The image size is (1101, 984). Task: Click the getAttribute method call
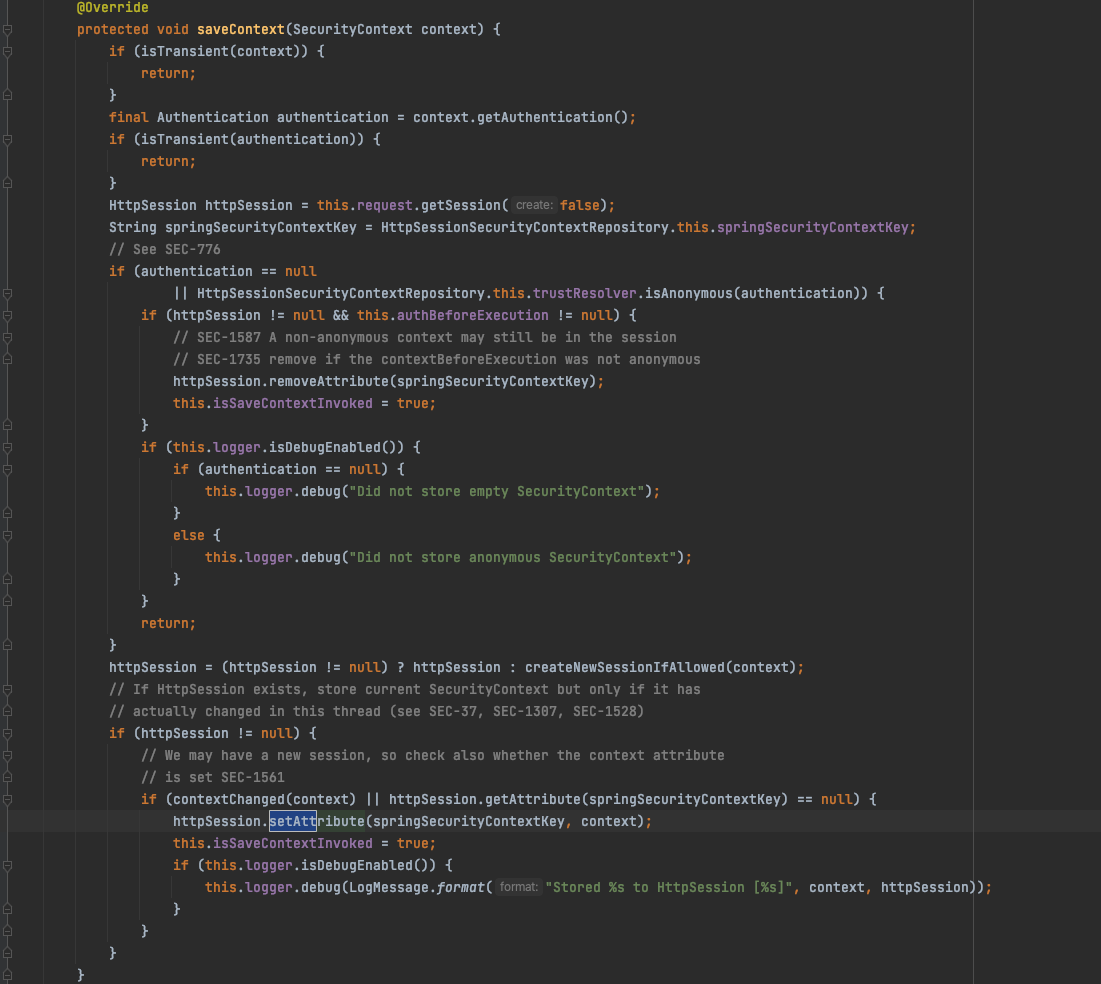[x=533, y=799]
